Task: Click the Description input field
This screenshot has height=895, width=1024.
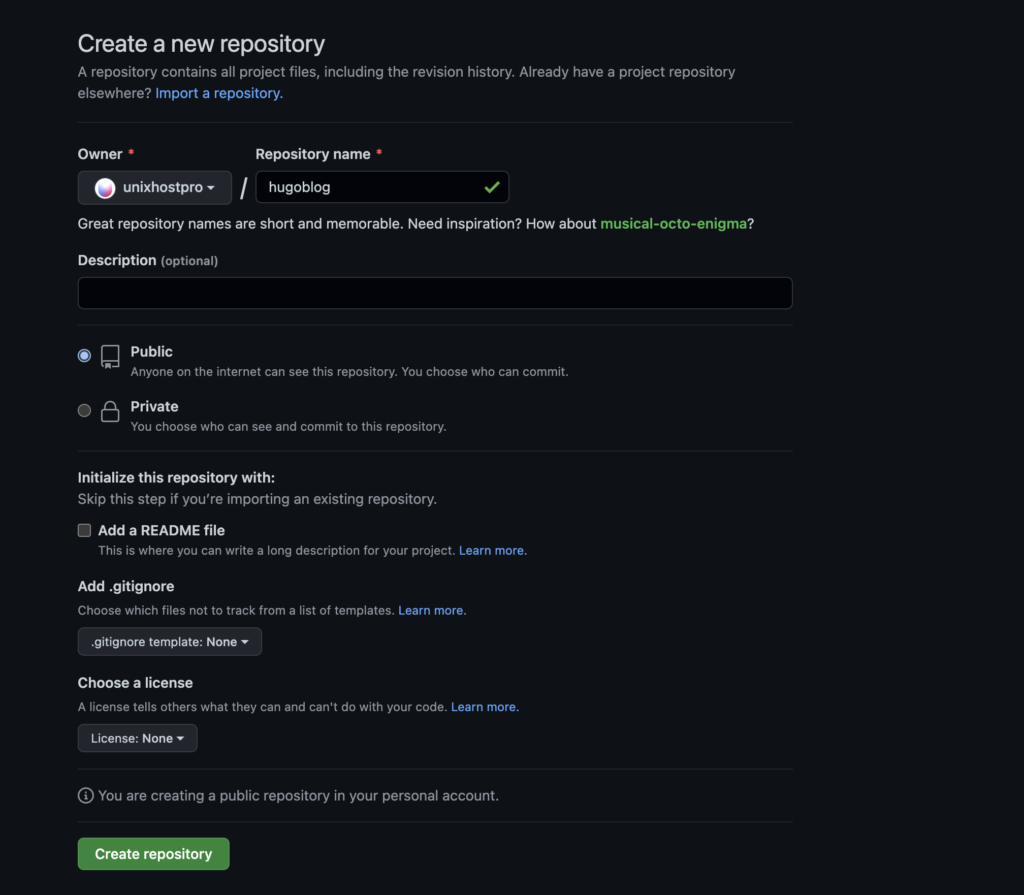Action: [x=435, y=292]
